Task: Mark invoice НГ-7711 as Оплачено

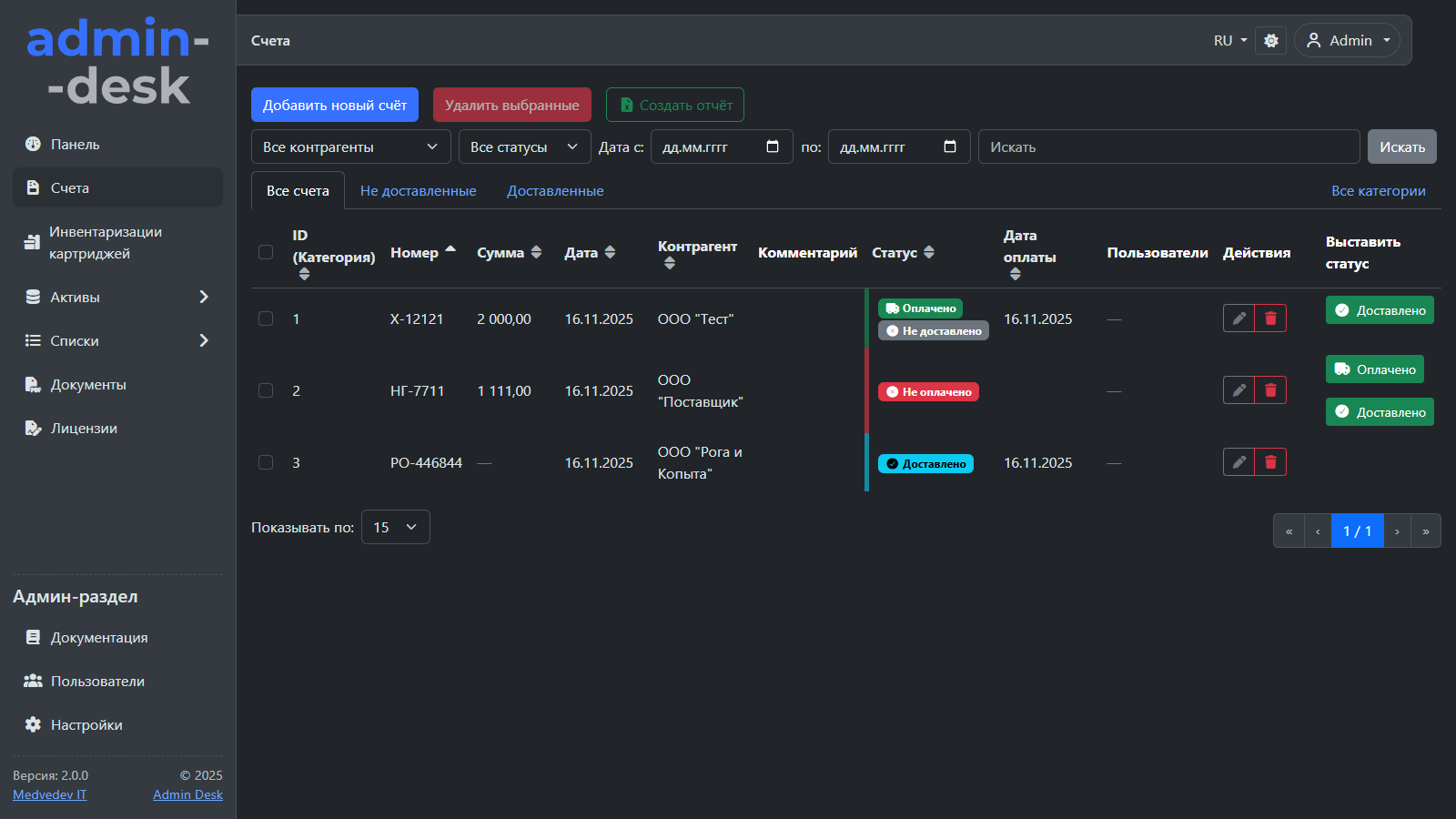Action: 1374,369
